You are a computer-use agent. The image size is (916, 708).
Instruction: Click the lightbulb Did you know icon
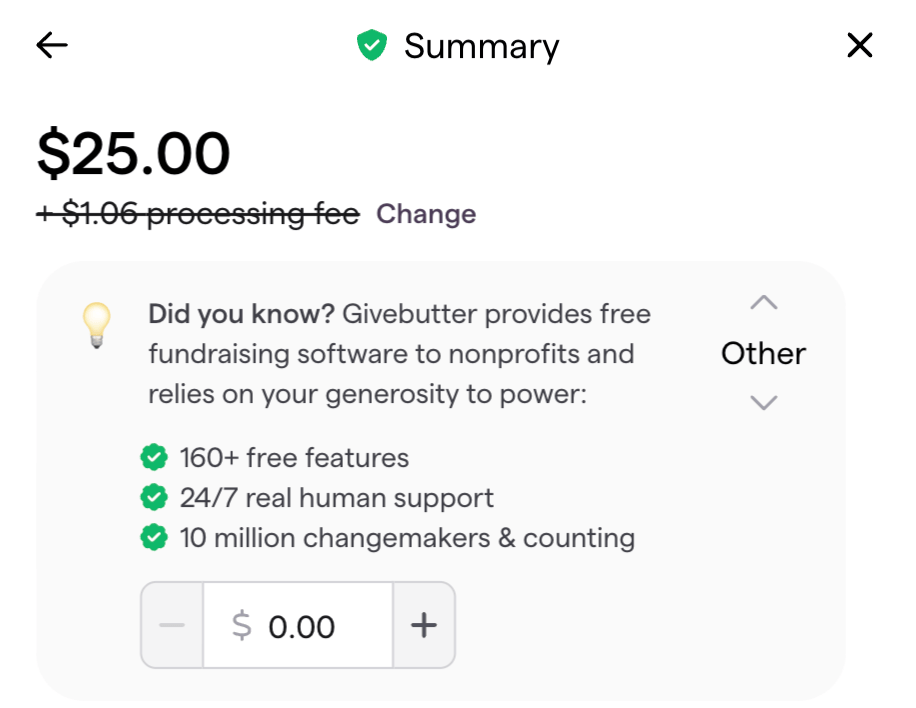click(96, 325)
